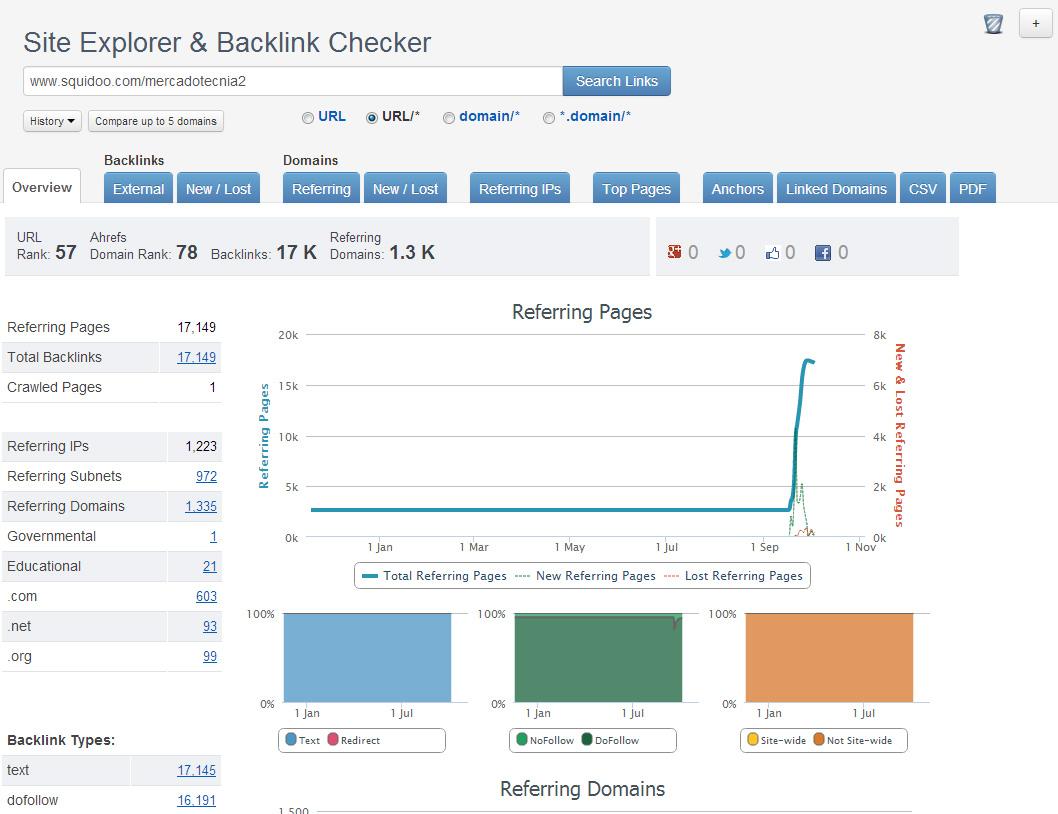This screenshot has height=814, width=1058.
Task: Go to the Referring IPs tab
Action: 520,189
